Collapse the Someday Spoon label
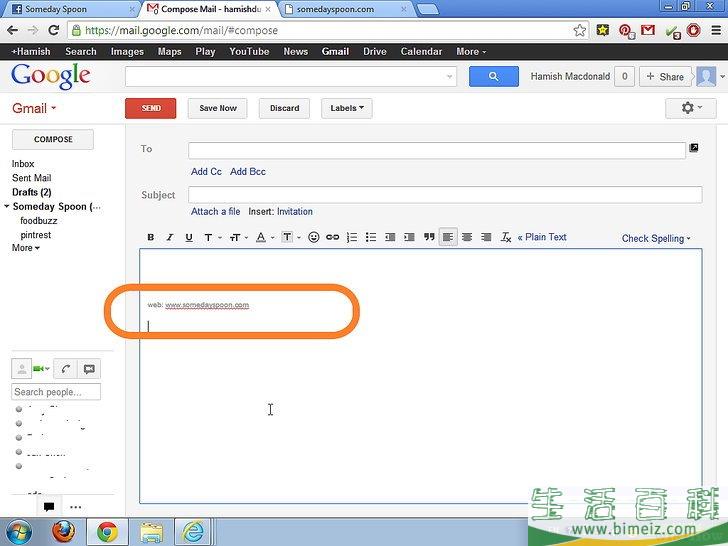728x546 pixels. 6,206
